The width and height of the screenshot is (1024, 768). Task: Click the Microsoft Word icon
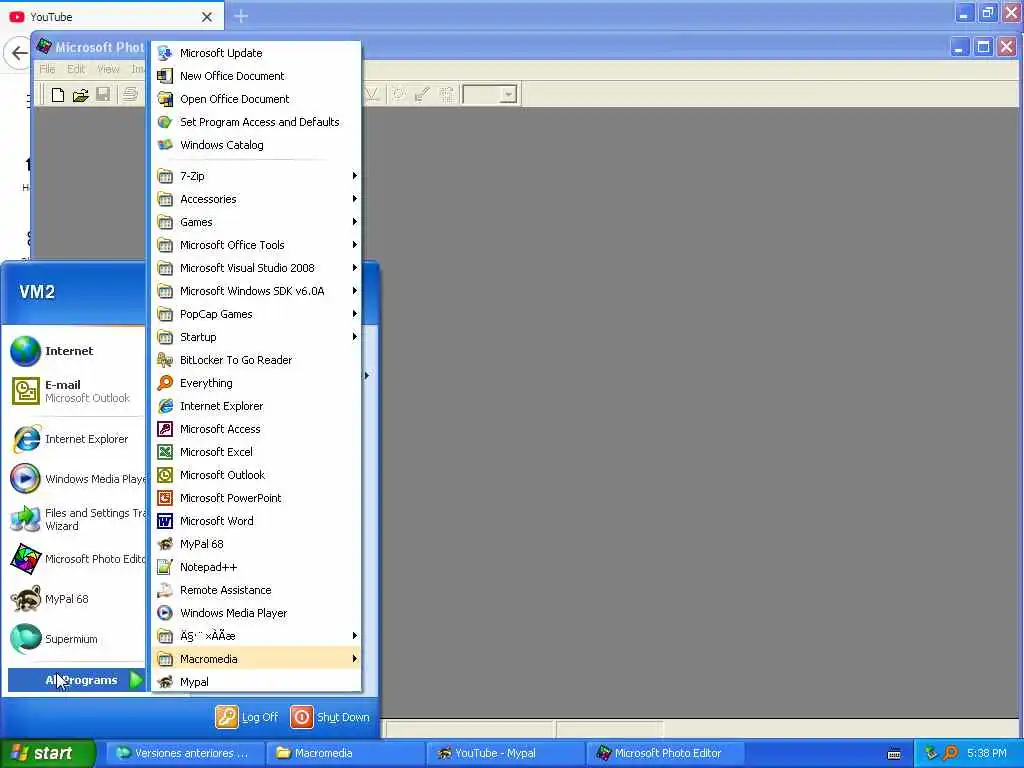point(165,520)
